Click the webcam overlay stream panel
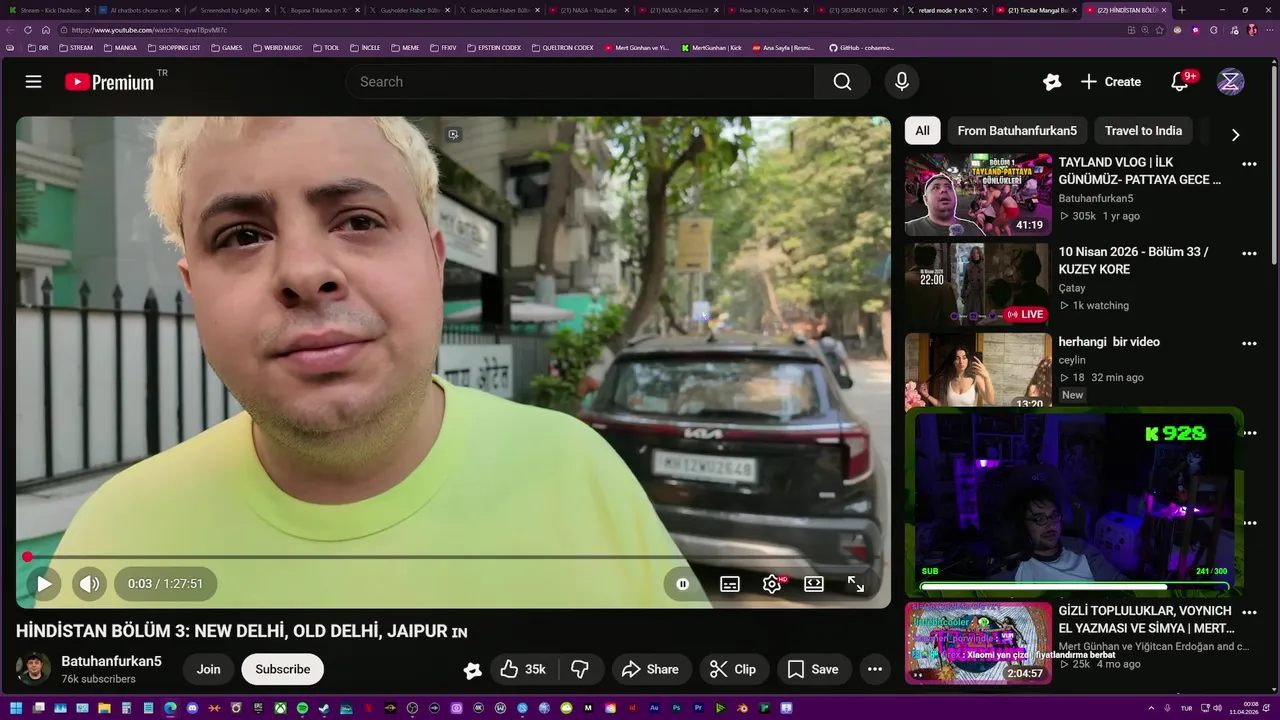Viewport: 1280px width, 720px height. pos(1074,502)
